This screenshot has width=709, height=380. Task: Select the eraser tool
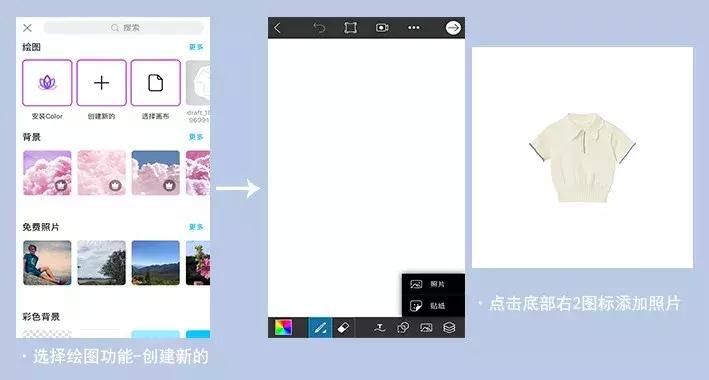[344, 328]
